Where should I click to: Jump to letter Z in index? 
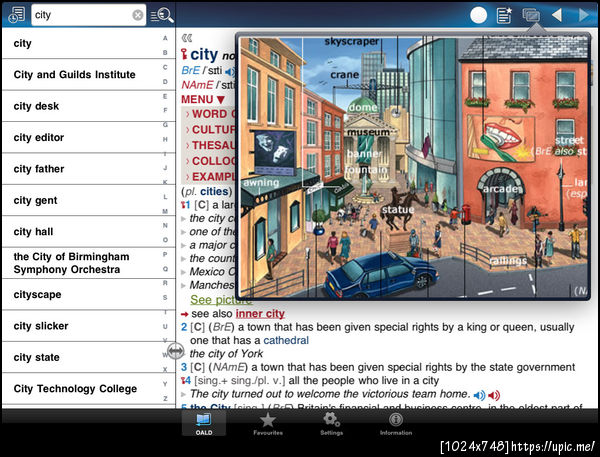click(x=165, y=398)
